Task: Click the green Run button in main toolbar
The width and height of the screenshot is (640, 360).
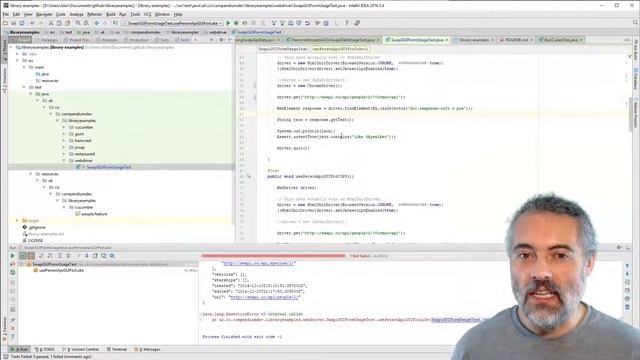Action: (228, 23)
